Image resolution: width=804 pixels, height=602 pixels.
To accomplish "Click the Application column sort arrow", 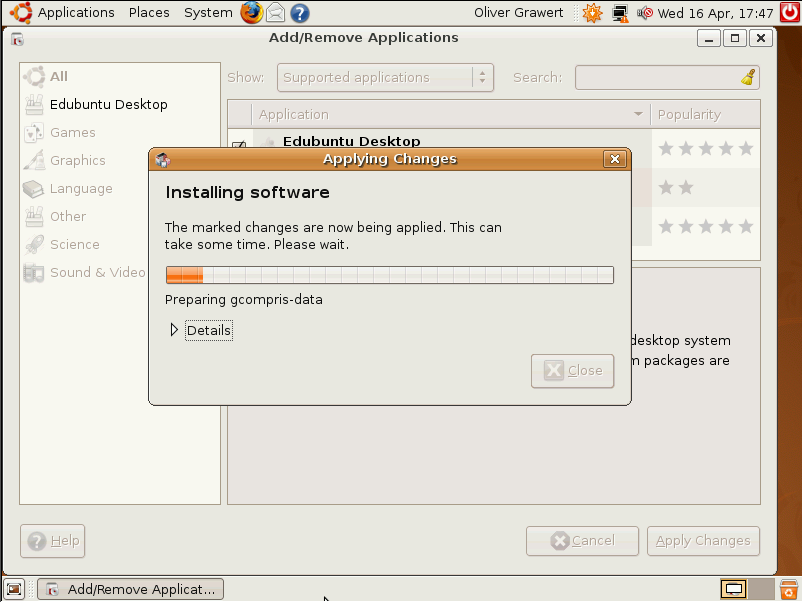I will click(x=639, y=114).
